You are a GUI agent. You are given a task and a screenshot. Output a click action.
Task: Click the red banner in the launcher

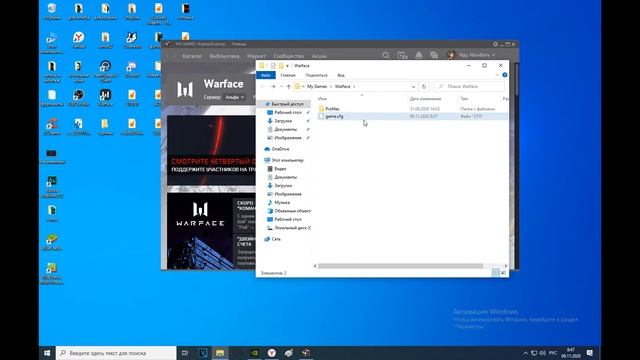211,151
